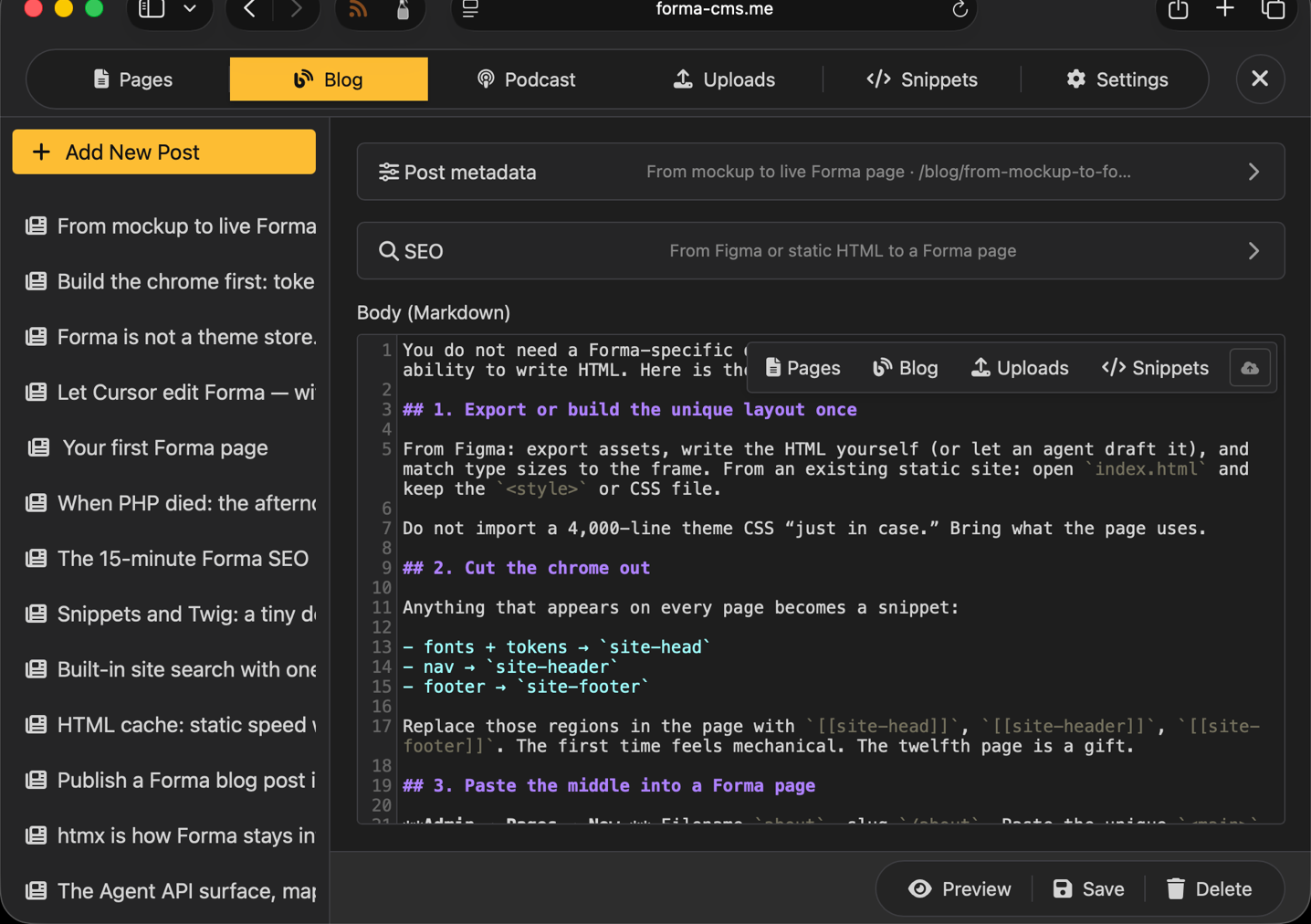Viewport: 1311px width, 924px height.
Task: Click the browser forward arrow
Action: point(295,9)
